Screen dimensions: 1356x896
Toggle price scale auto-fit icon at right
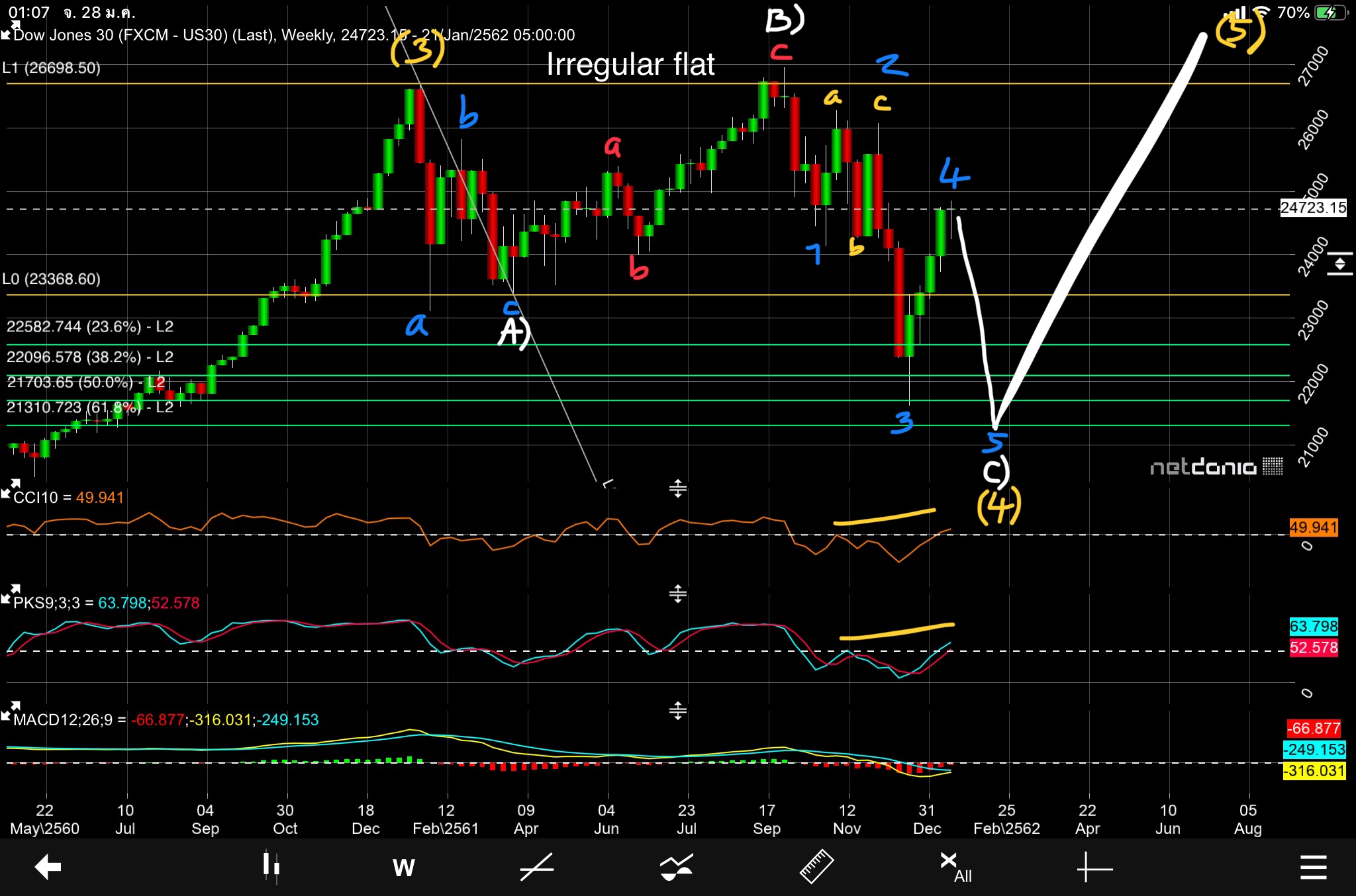(1339, 264)
